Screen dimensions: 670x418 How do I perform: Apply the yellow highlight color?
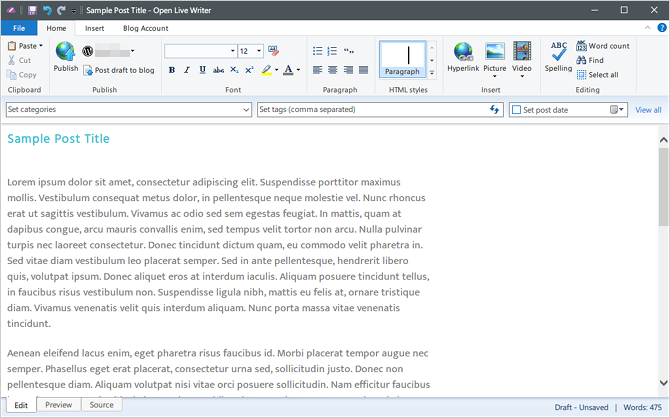267,70
